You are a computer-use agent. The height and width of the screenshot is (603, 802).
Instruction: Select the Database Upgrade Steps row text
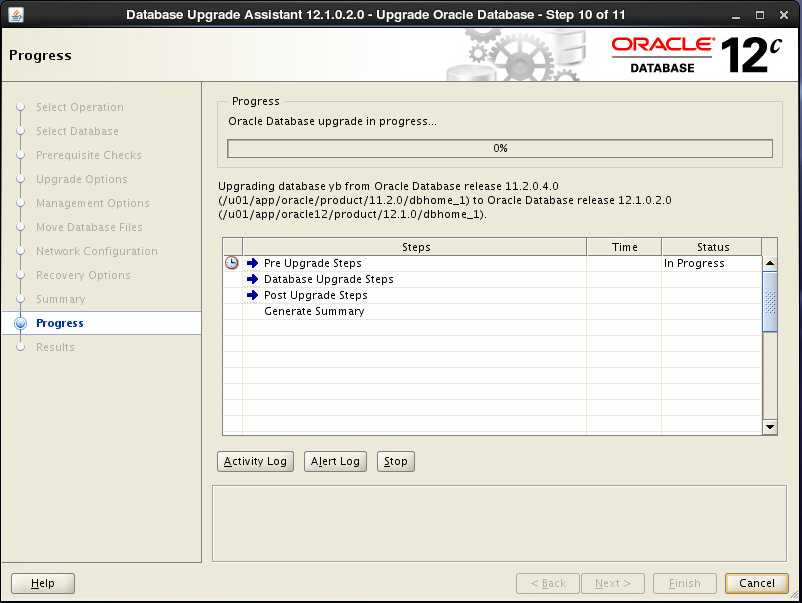[329, 279]
